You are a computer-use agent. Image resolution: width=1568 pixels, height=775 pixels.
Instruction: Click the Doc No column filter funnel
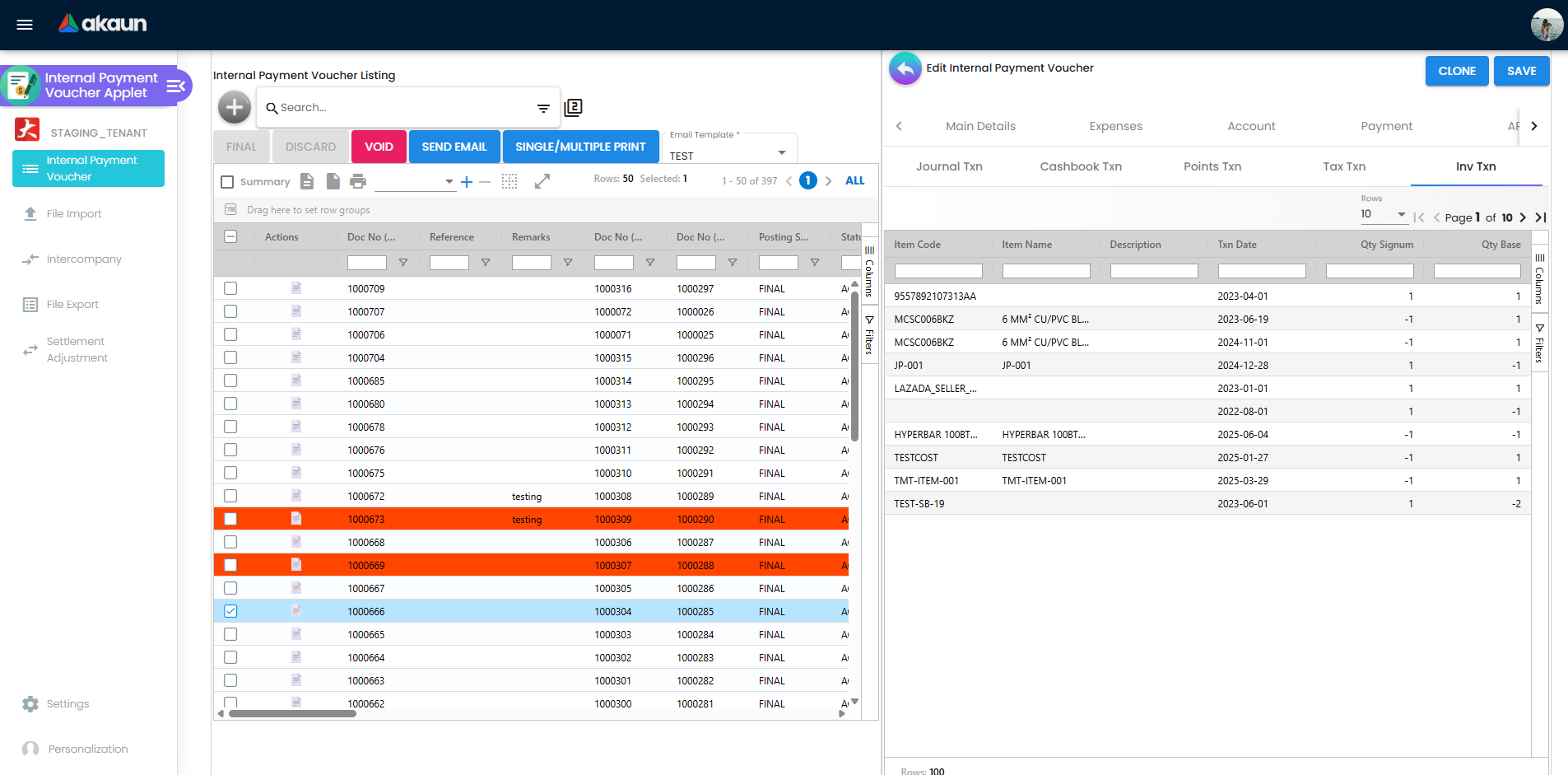coord(403,263)
